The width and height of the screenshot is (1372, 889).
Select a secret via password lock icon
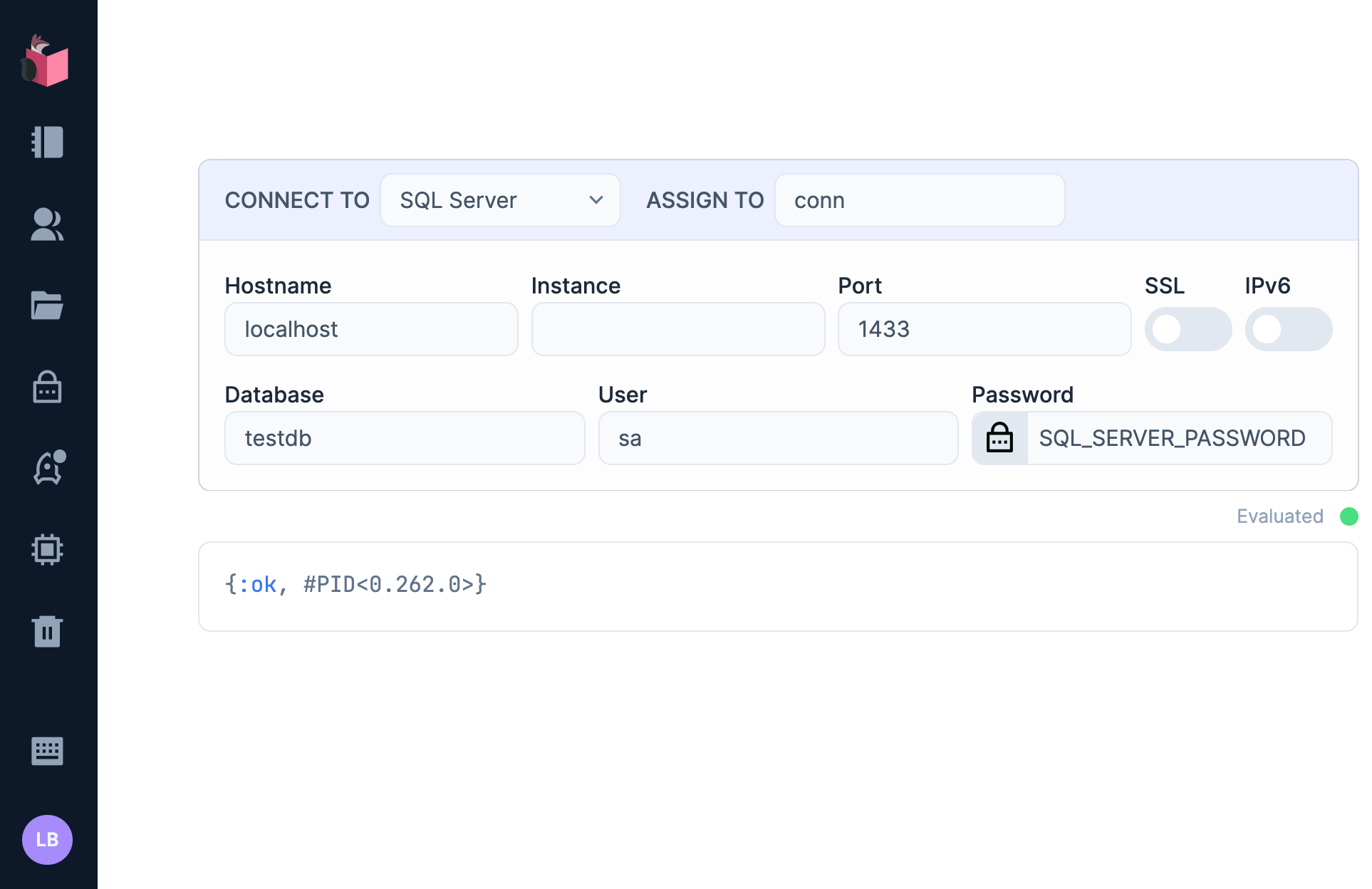pos(999,438)
